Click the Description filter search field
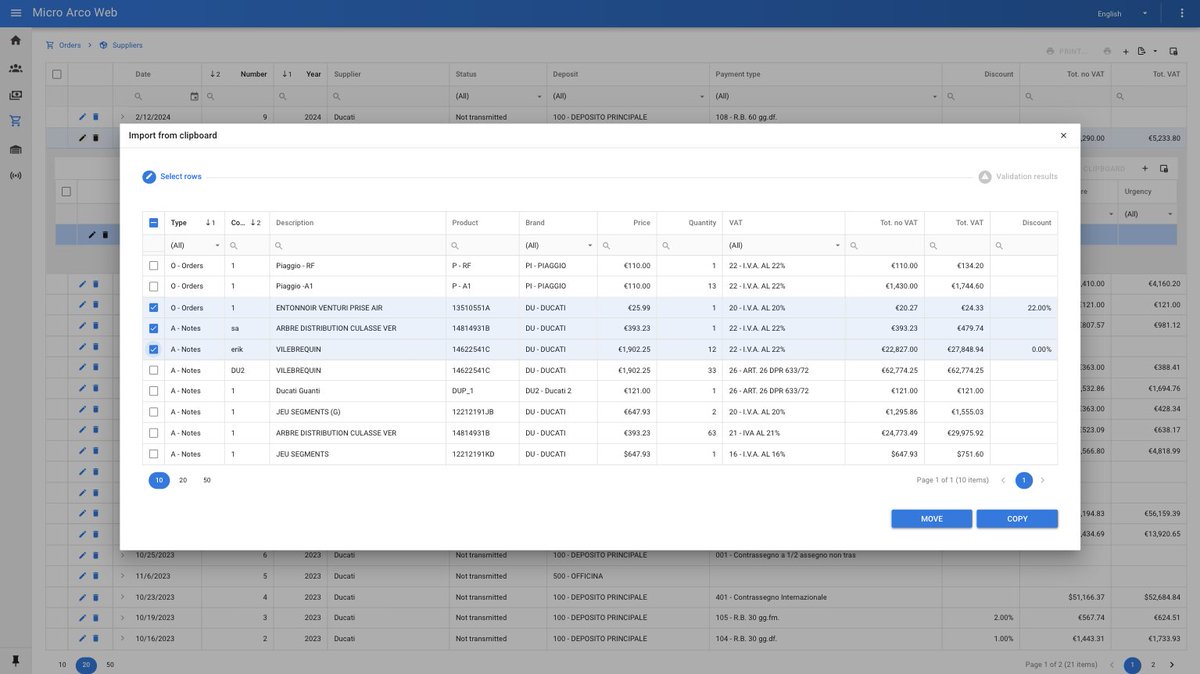 (x=358, y=245)
